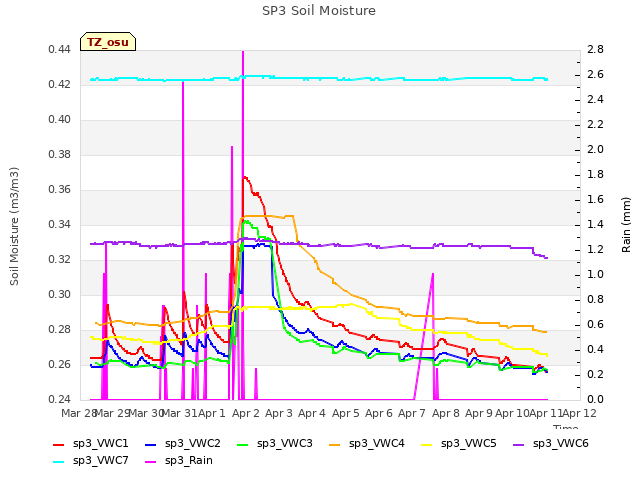Click the Apr 2 date tick label
This screenshot has width=640, height=480.
click(x=246, y=413)
